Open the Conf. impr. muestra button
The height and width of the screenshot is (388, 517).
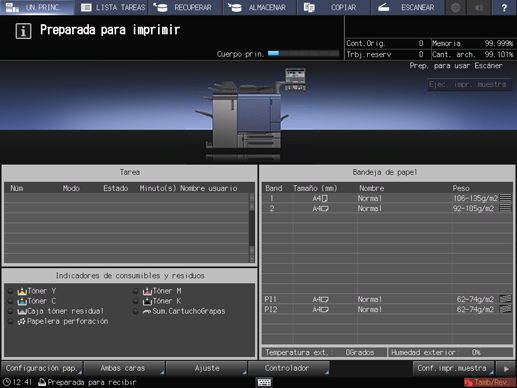tap(453, 368)
